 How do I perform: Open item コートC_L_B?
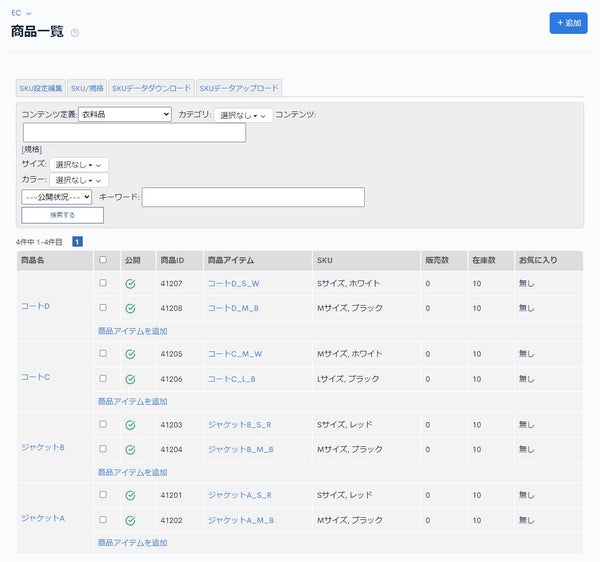click(x=232, y=379)
